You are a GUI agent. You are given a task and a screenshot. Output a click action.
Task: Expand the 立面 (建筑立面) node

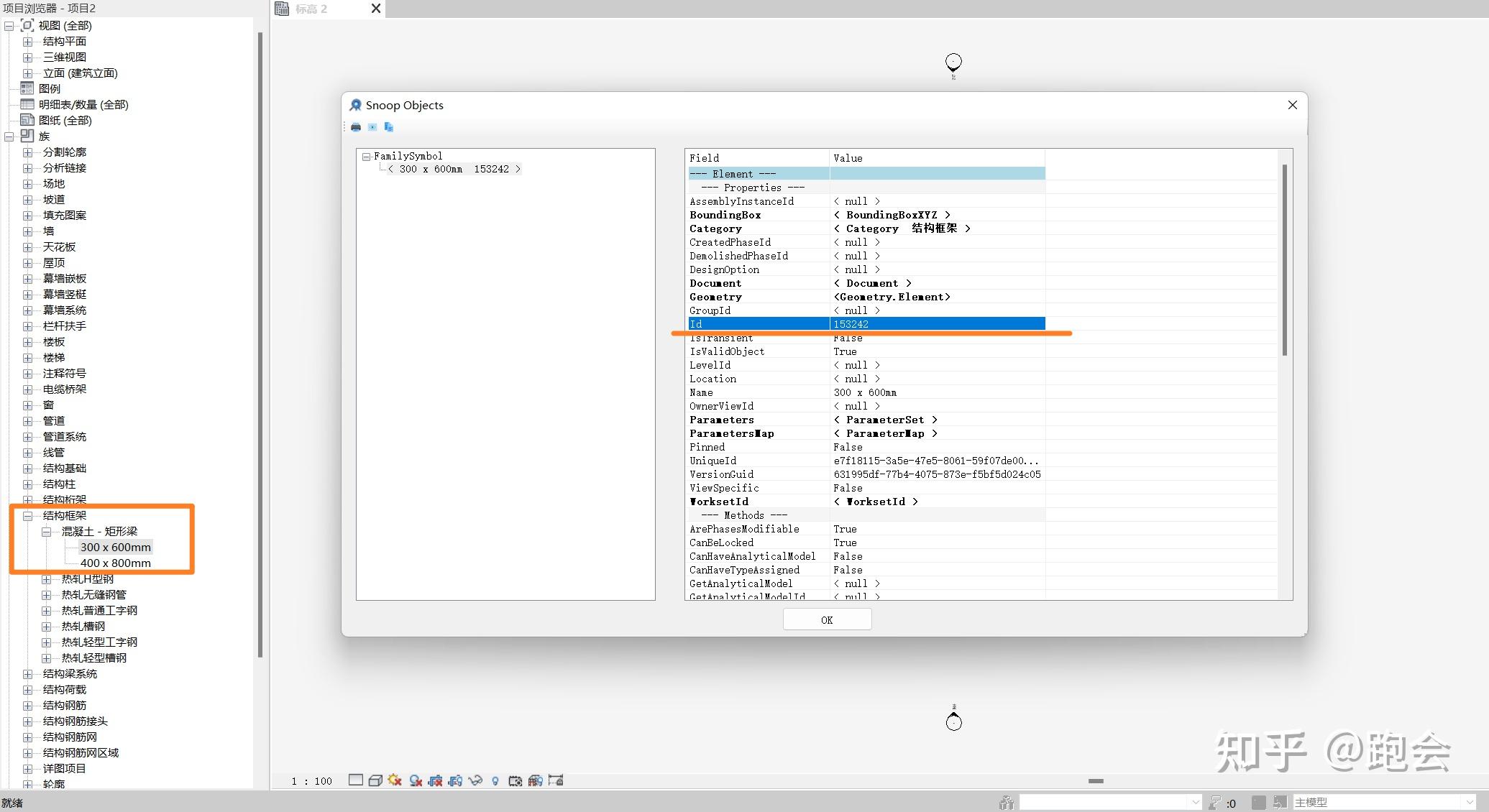tap(27, 73)
